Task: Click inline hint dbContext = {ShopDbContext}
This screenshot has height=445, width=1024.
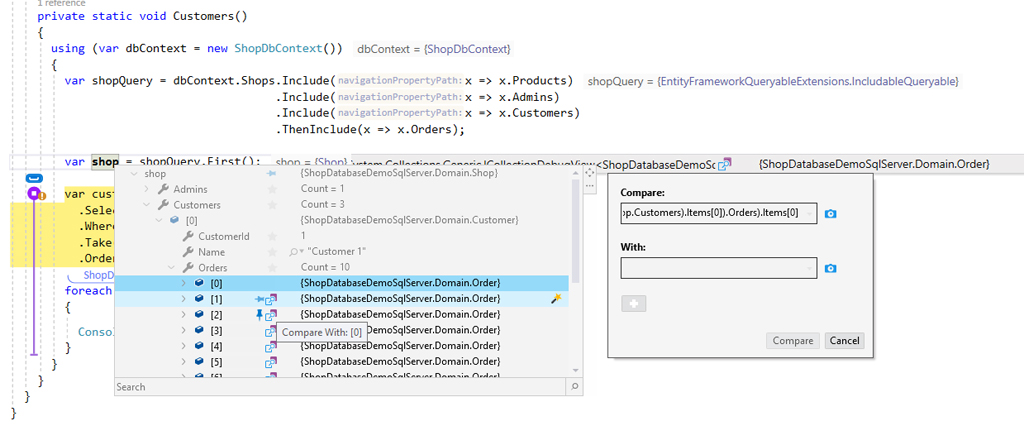Action: tap(434, 49)
